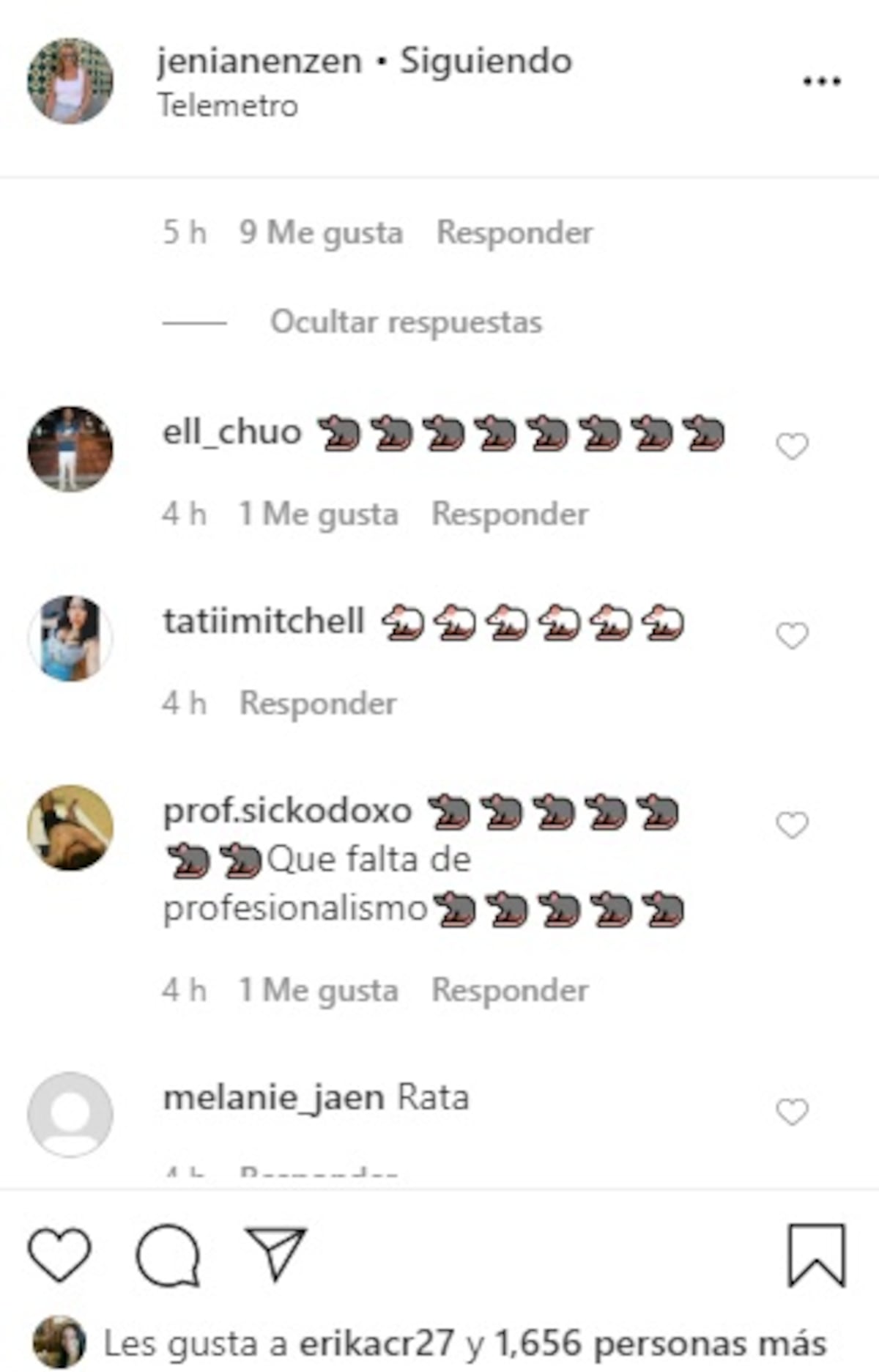
Task: Reply to tatiimitchell's comment via Responder
Action: click(318, 703)
